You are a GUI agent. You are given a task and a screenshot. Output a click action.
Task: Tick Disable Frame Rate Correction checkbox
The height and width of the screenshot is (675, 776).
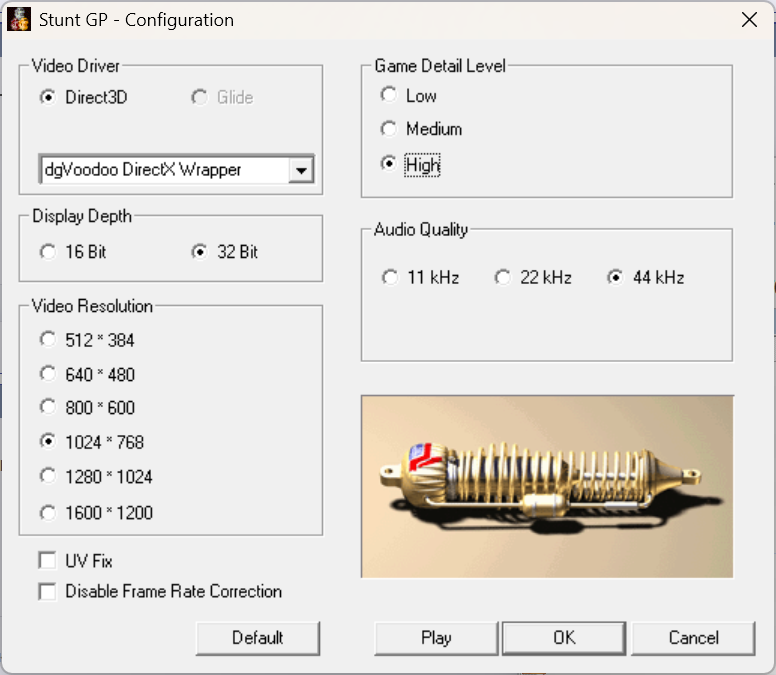tap(48, 591)
